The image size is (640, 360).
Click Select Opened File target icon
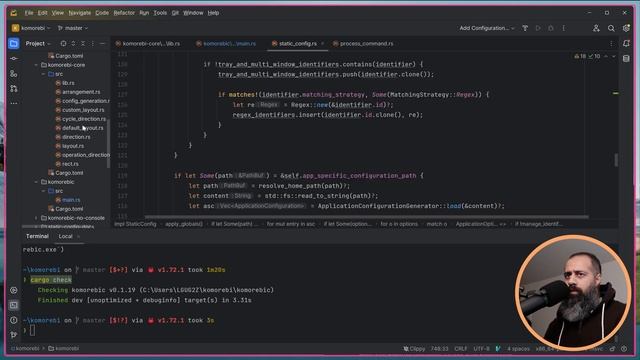coord(63,43)
